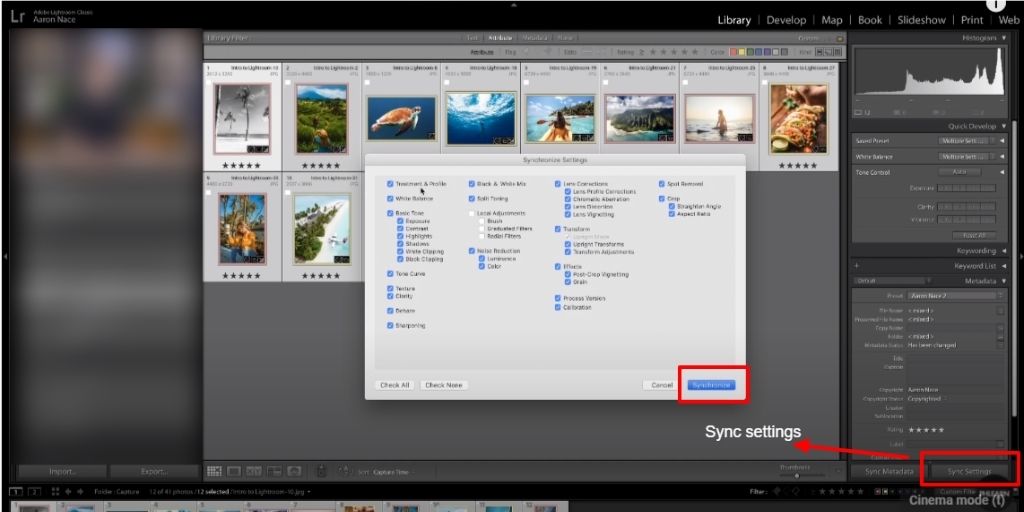Image resolution: width=1024 pixels, height=512 pixels.
Task: Select Compare view icon in toolbar
Action: [x=255, y=471]
